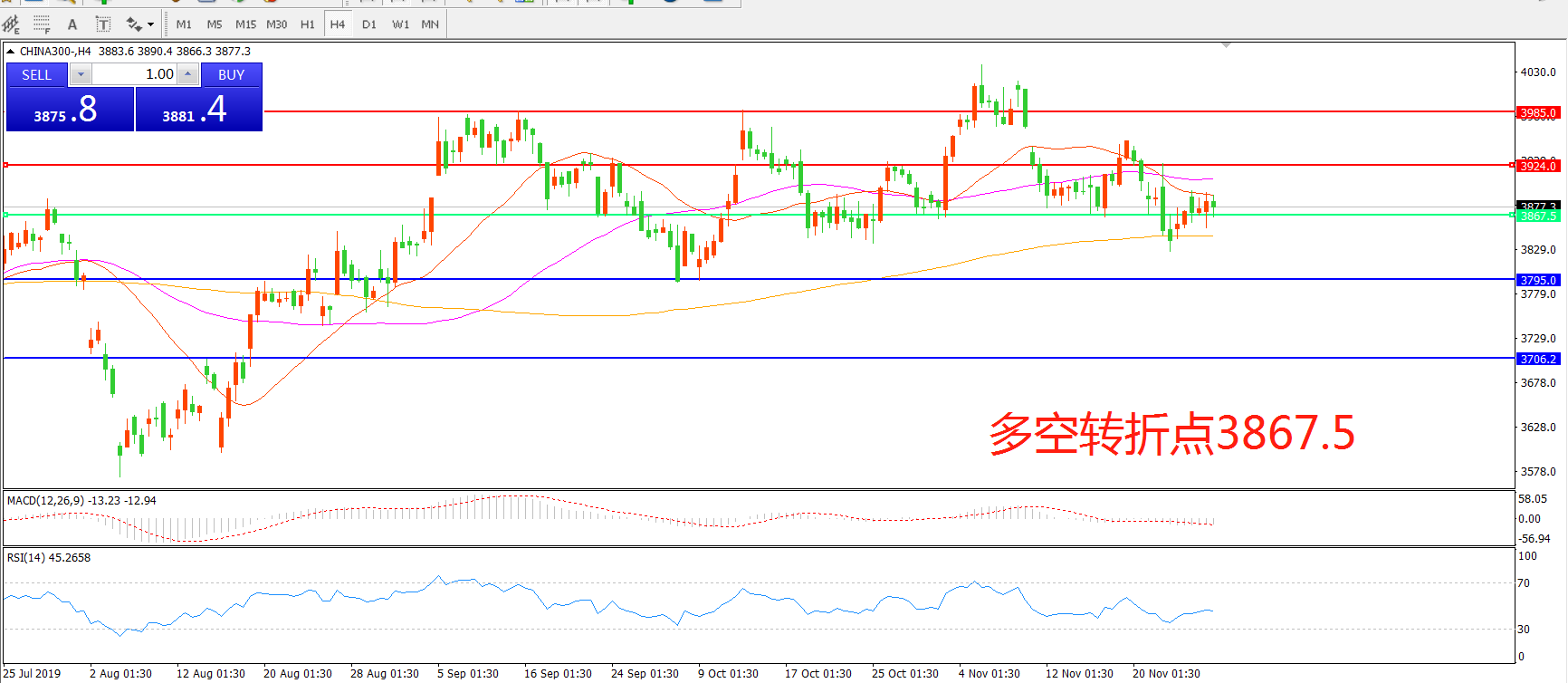Click the blue 3706.2 price level label
Image resolution: width=1568 pixels, height=683 pixels.
pos(1537,360)
